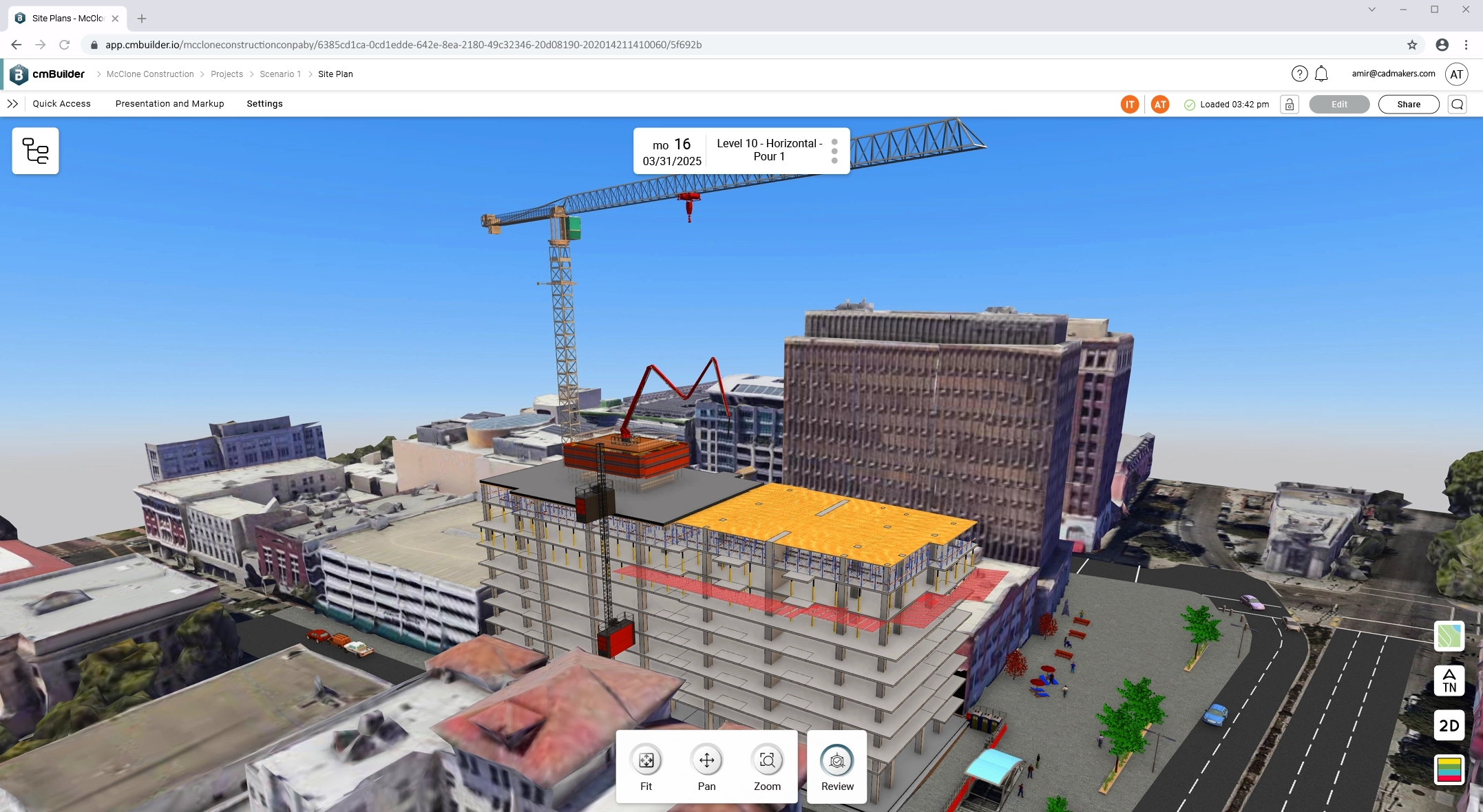
Task: Open the Level 10 pour options menu
Action: coord(834,150)
